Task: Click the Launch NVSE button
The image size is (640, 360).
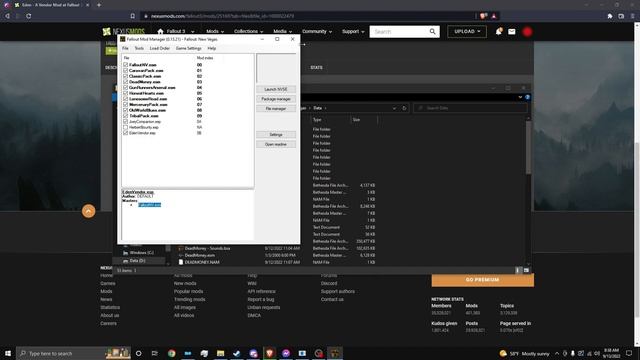Action: click(x=276, y=89)
